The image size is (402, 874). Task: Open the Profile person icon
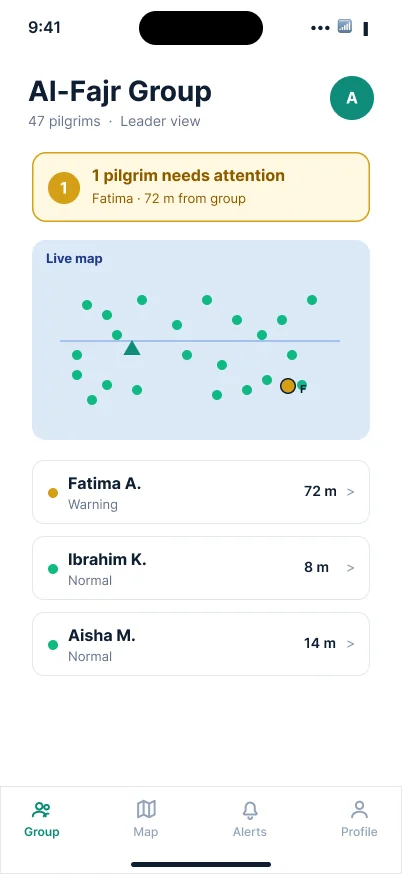point(359,809)
